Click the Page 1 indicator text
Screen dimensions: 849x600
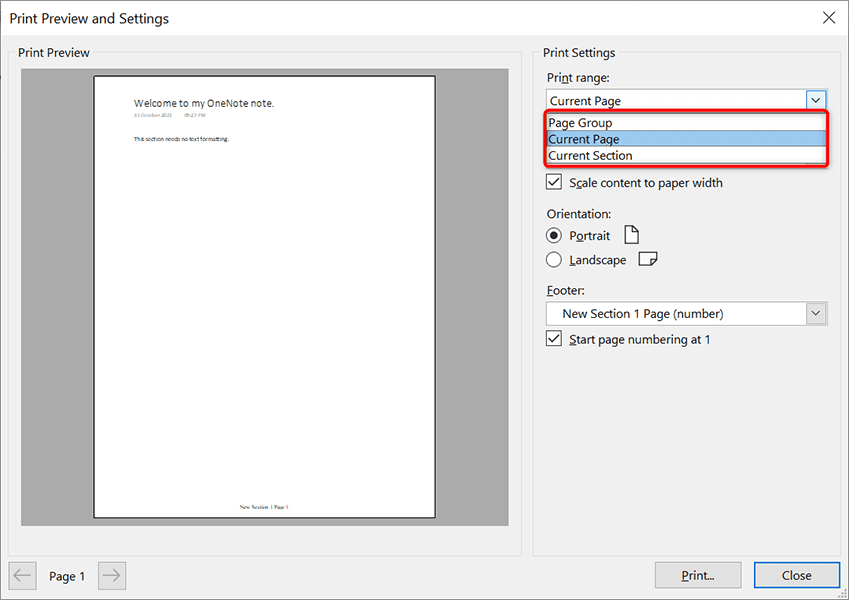point(67,576)
